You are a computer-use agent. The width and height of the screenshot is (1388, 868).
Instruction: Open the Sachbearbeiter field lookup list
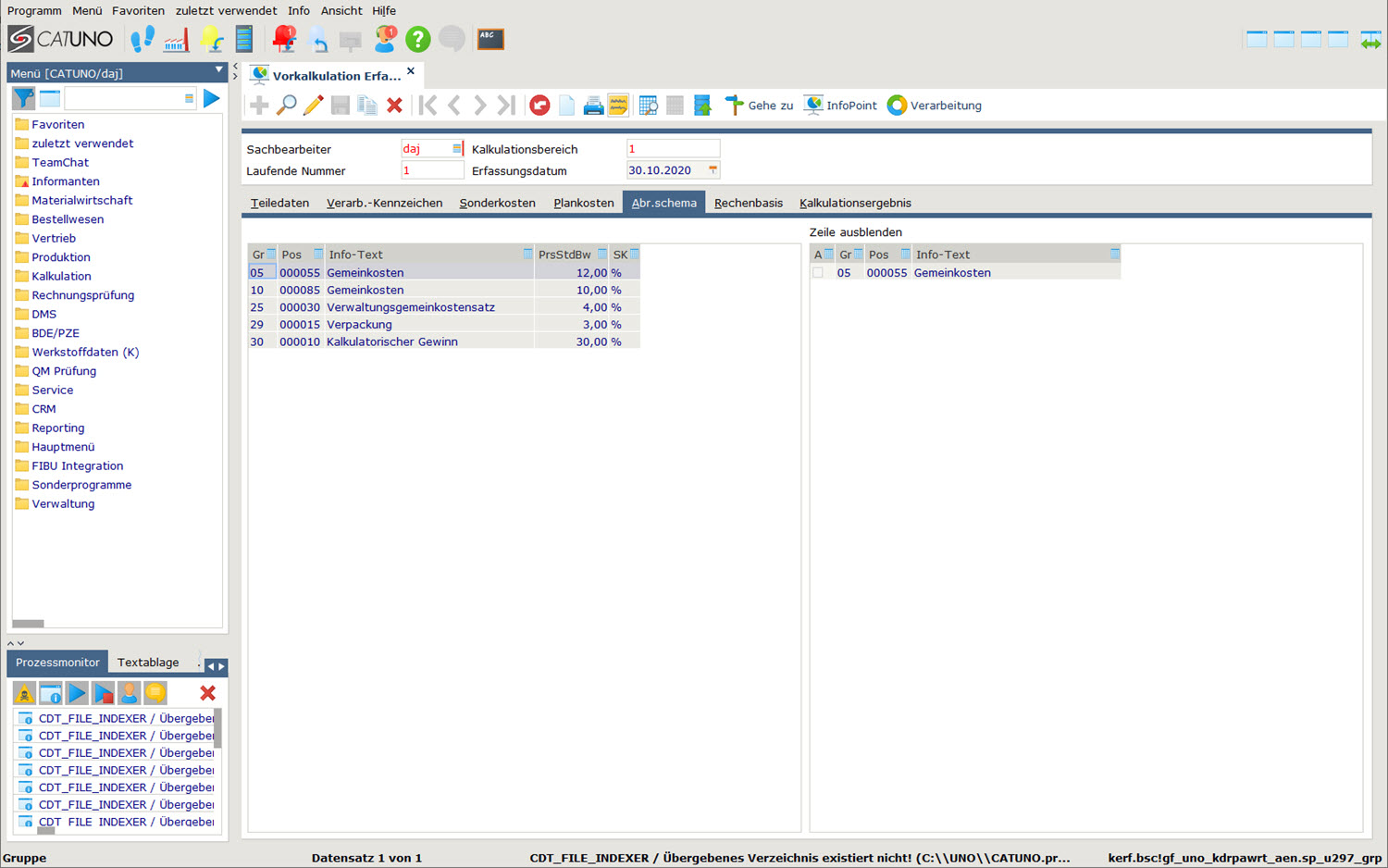pos(456,149)
